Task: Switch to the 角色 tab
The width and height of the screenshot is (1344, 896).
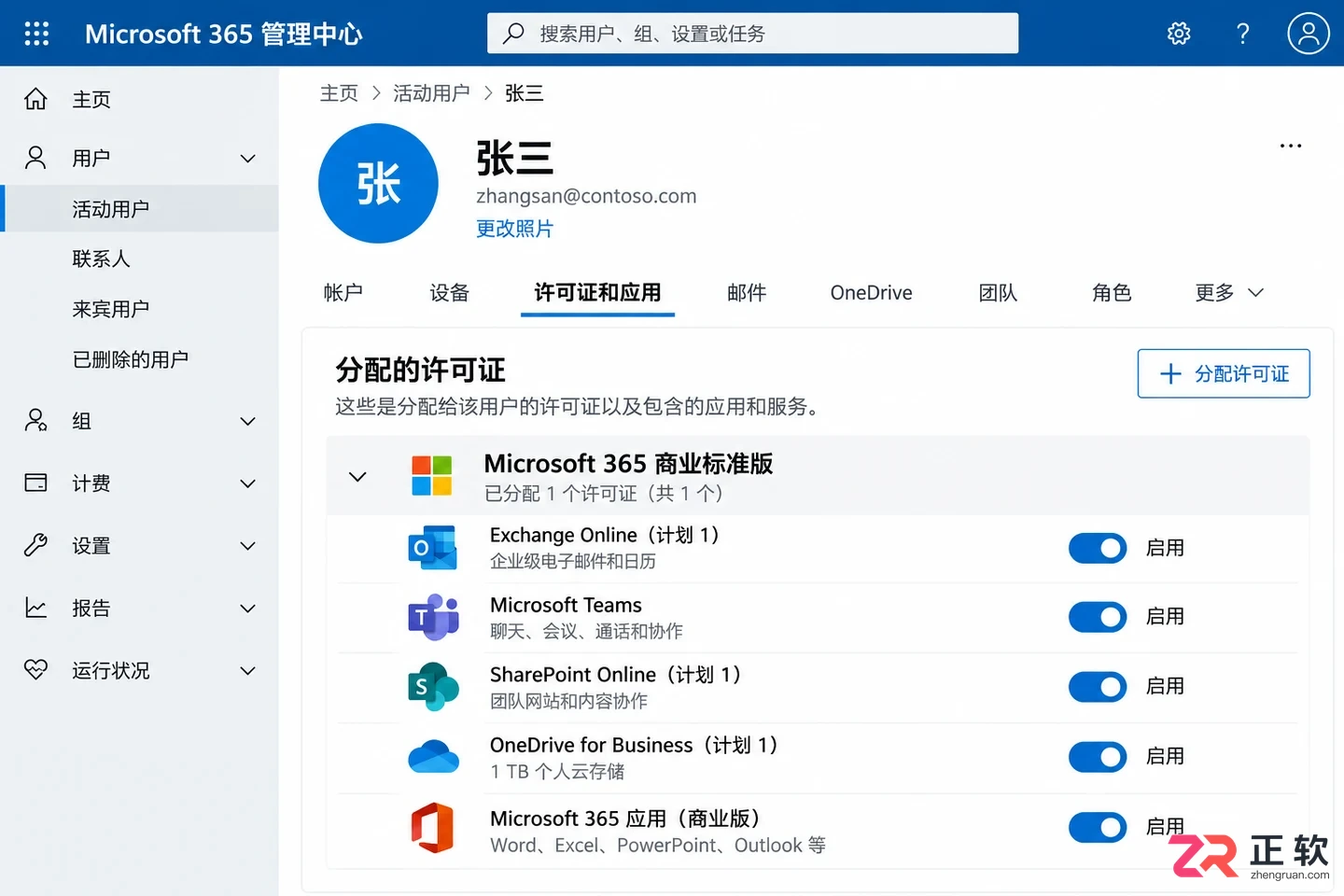Action: coord(1112,292)
